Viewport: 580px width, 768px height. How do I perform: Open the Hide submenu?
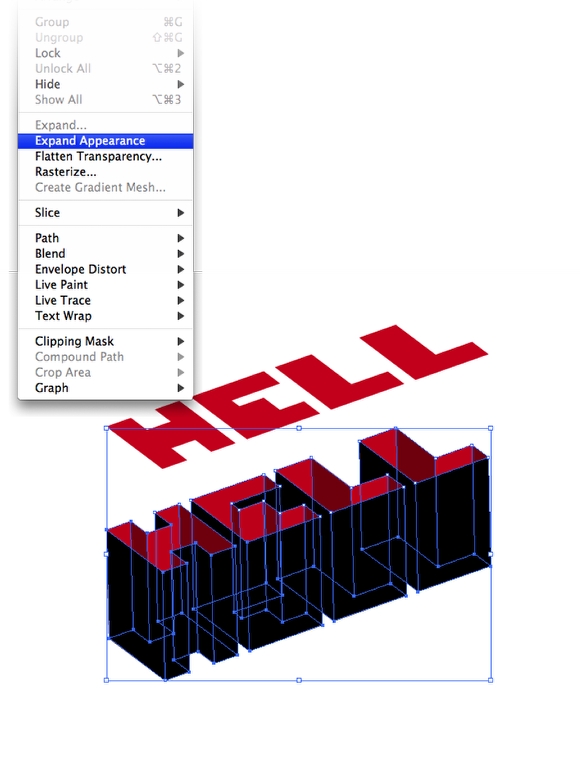105,84
